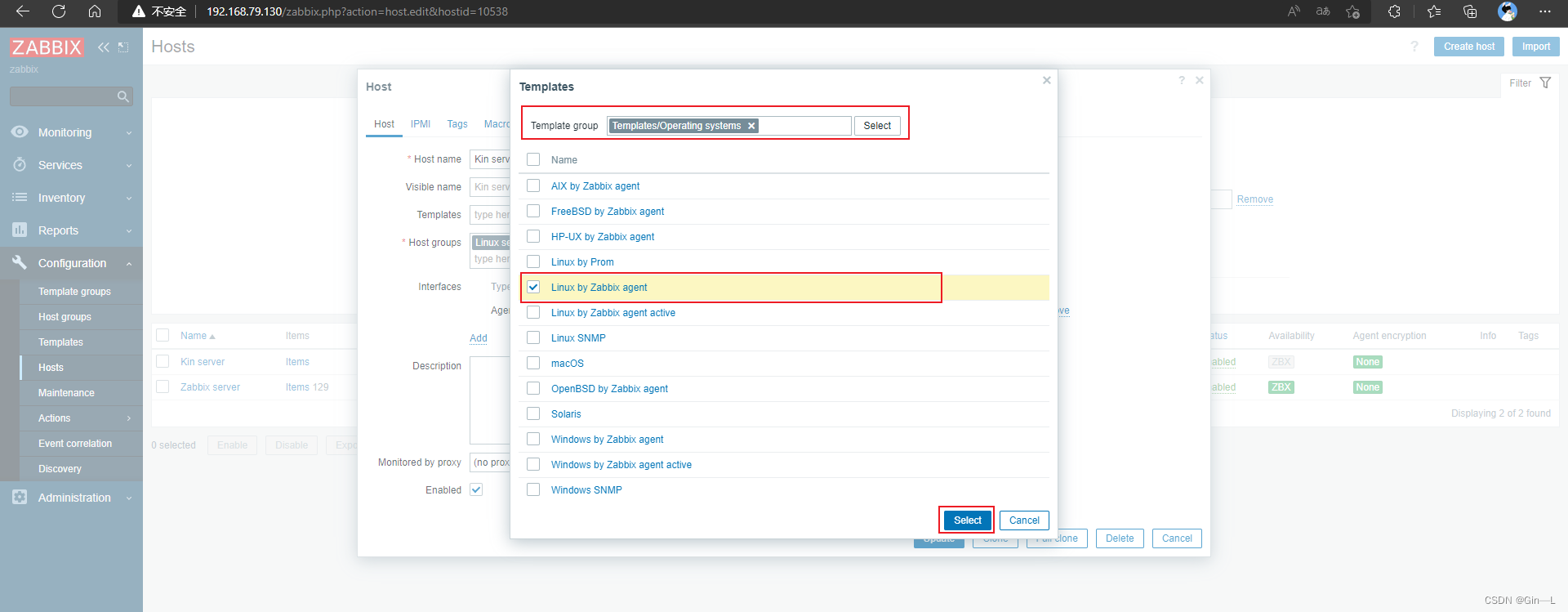This screenshot has height=612, width=1568.
Task: Check AIX by Zabbix agent checkbox
Action: [533, 185]
